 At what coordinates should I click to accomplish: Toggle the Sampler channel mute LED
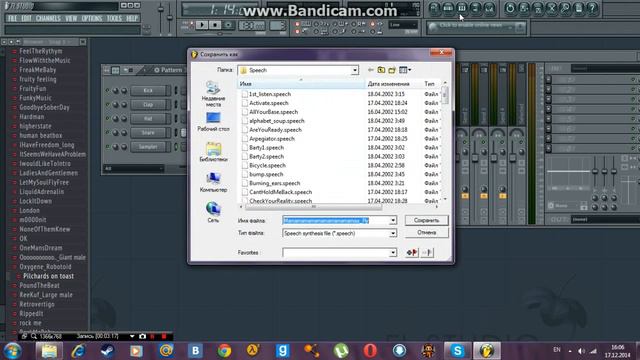click(x=107, y=147)
